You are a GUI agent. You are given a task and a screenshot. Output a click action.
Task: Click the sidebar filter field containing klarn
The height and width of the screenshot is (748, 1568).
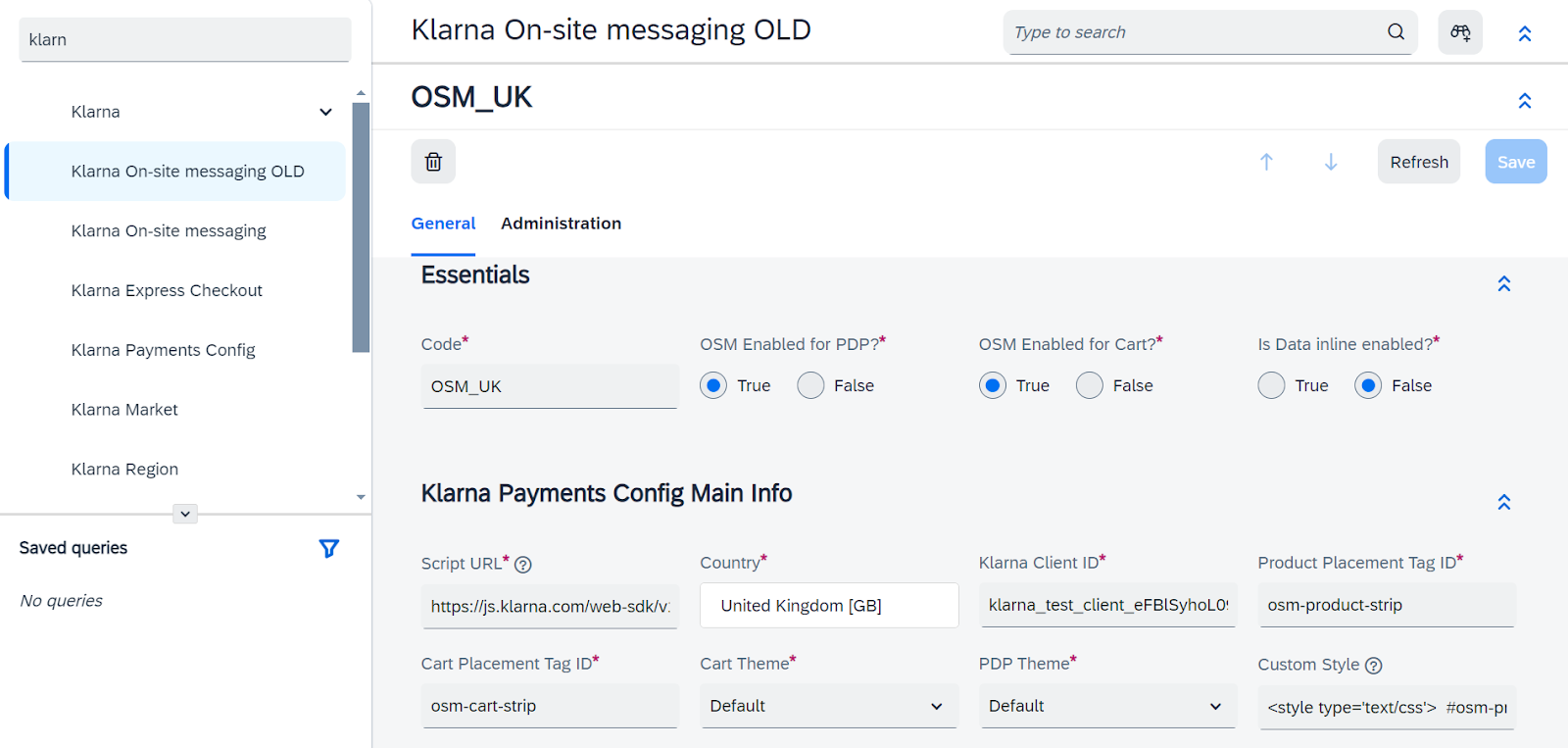[185, 39]
